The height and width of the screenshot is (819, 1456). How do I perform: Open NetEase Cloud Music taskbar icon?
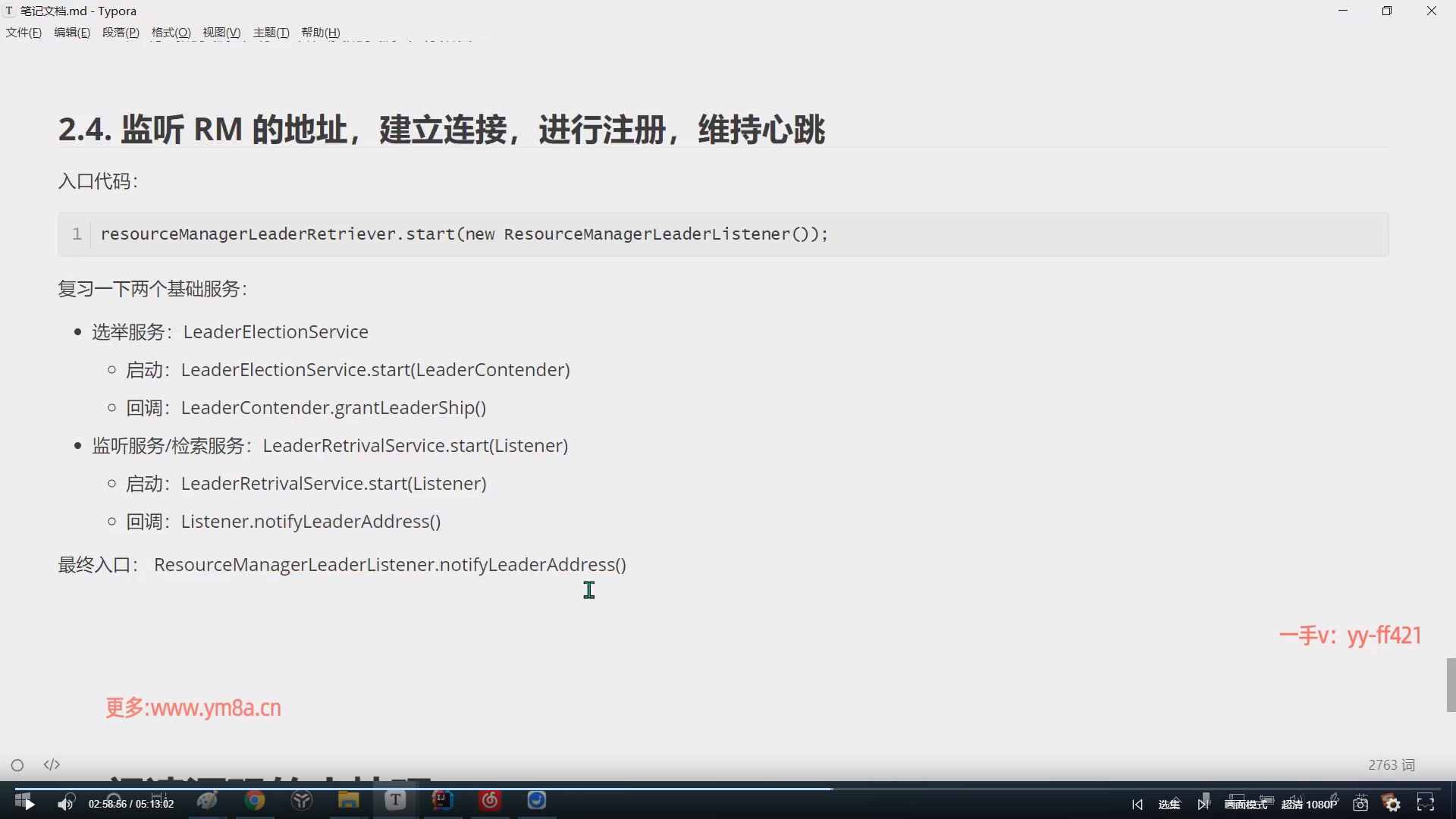490,801
